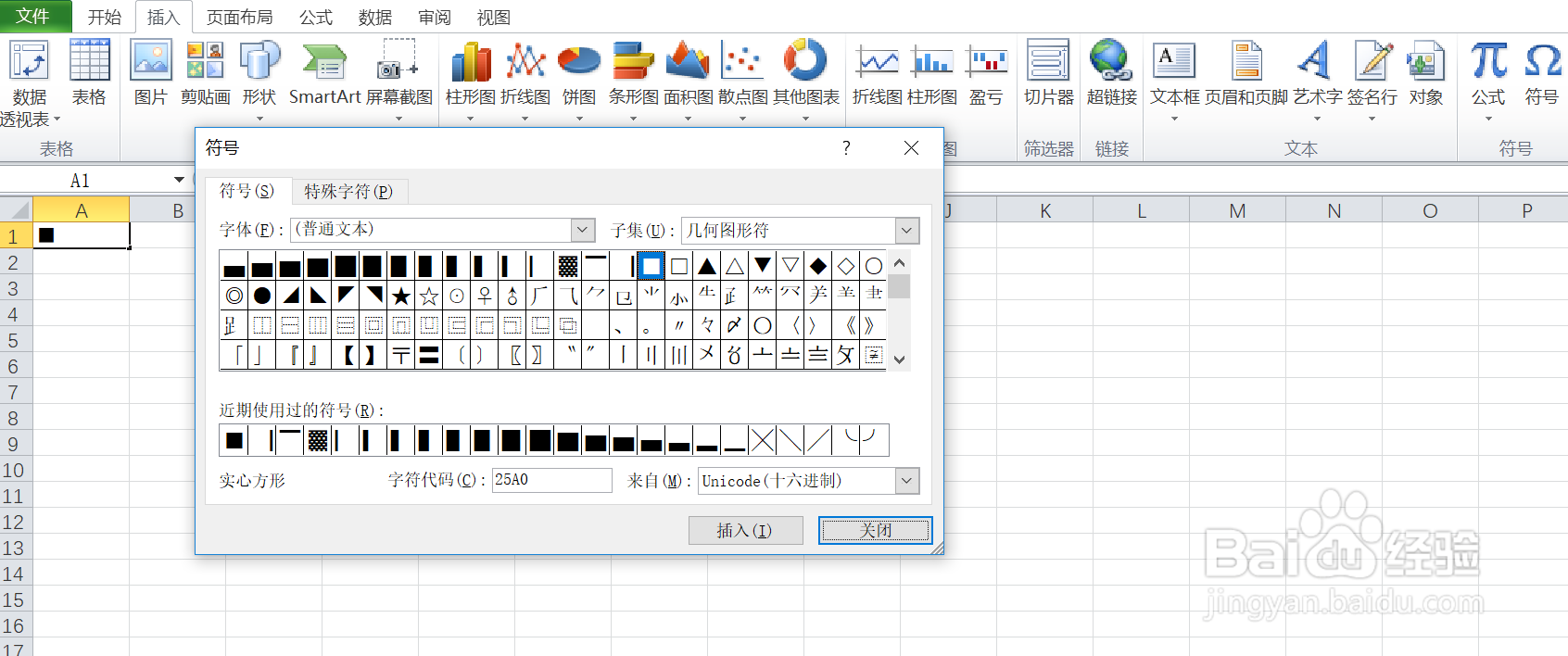
Task: Select column N header
Action: coord(1334,210)
